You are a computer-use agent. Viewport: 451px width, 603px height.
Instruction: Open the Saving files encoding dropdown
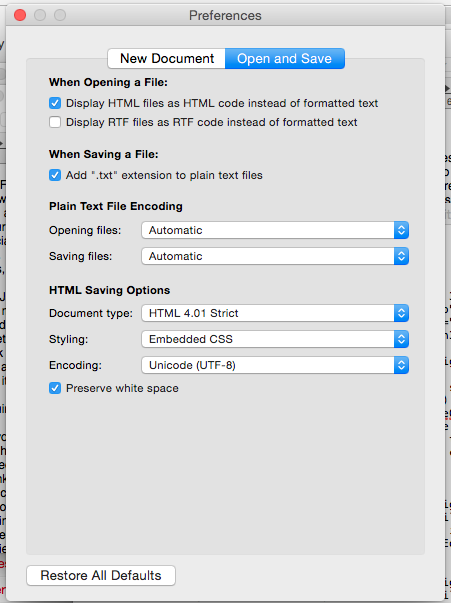pyautogui.click(x=275, y=256)
